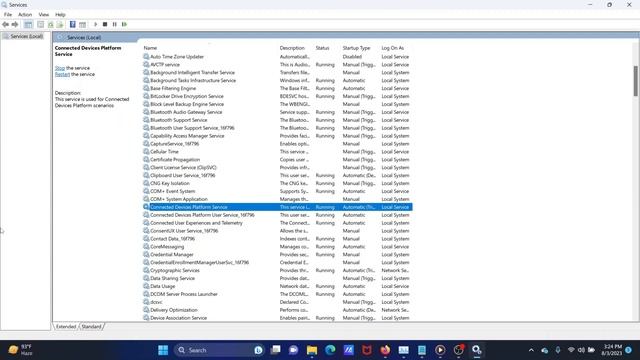Screen dimensions: 640x360
Task: Click the Restart Service toolbar icon
Action: pos(124,24)
